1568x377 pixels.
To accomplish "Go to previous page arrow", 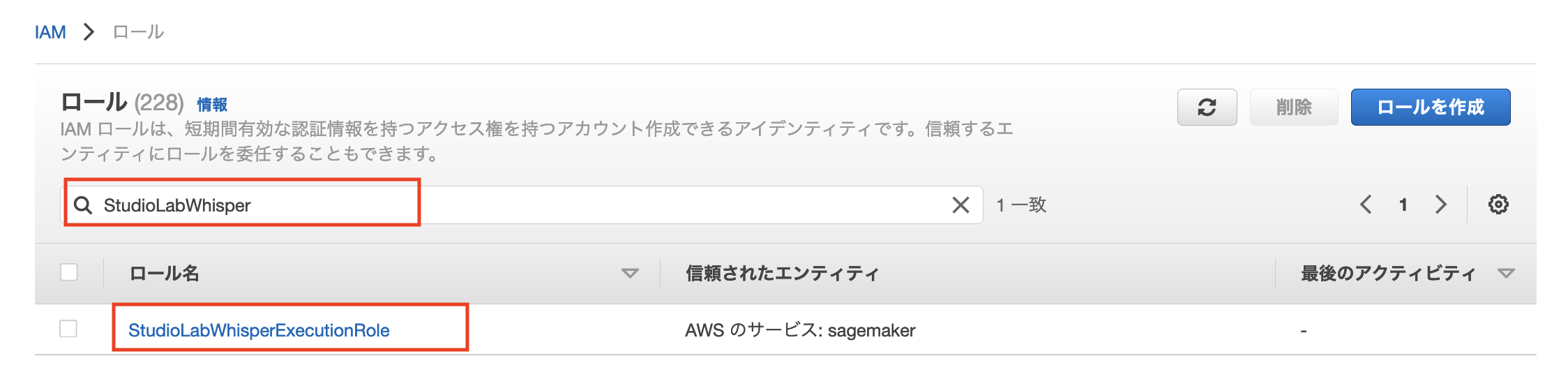I will point(1366,205).
